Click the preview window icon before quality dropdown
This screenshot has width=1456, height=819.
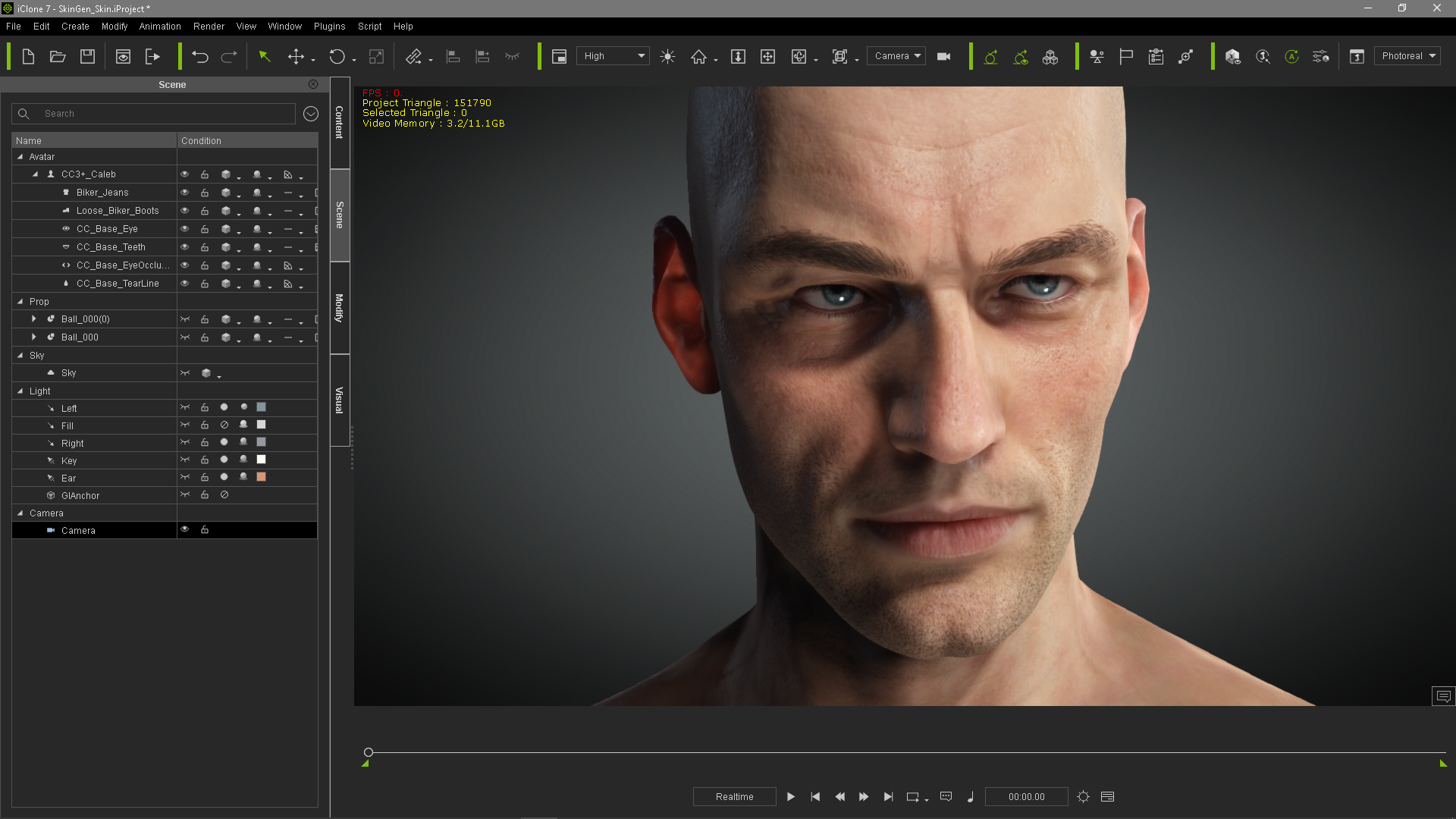click(559, 56)
